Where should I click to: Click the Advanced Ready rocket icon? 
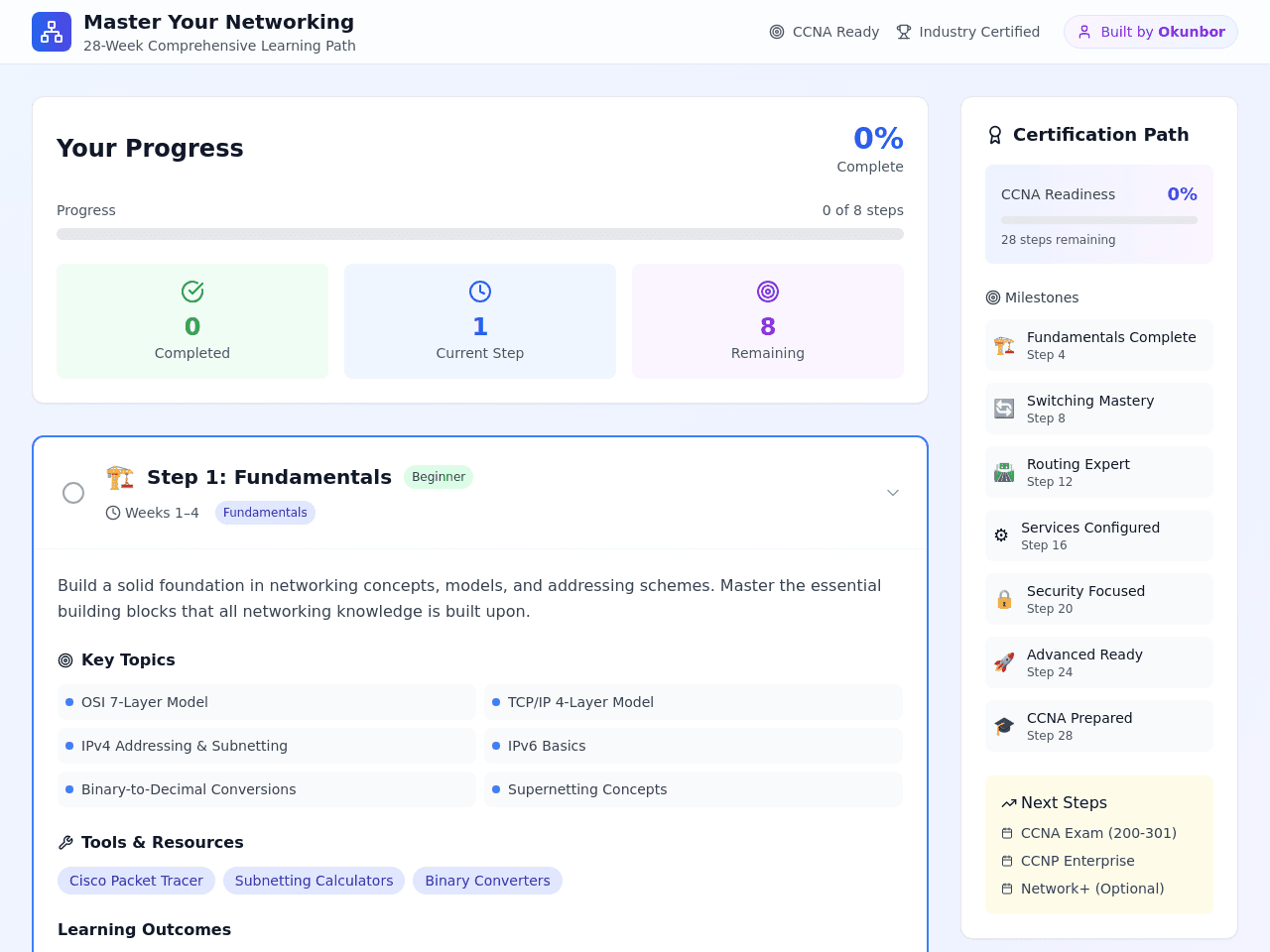(x=1004, y=662)
